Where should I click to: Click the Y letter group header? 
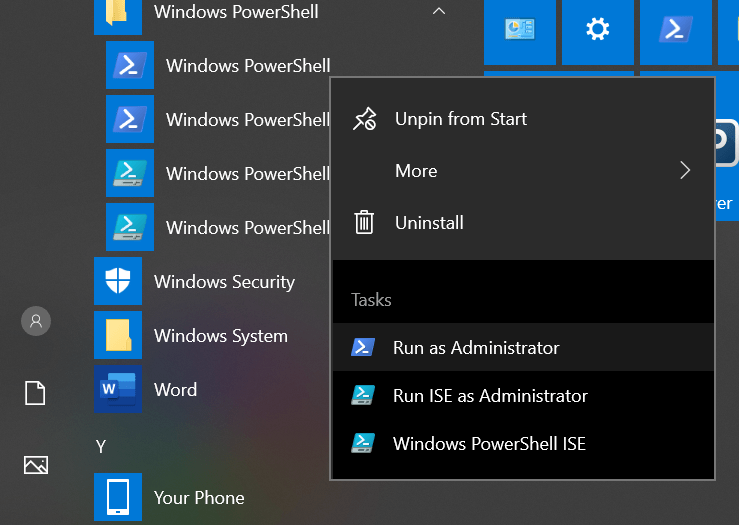click(x=100, y=446)
